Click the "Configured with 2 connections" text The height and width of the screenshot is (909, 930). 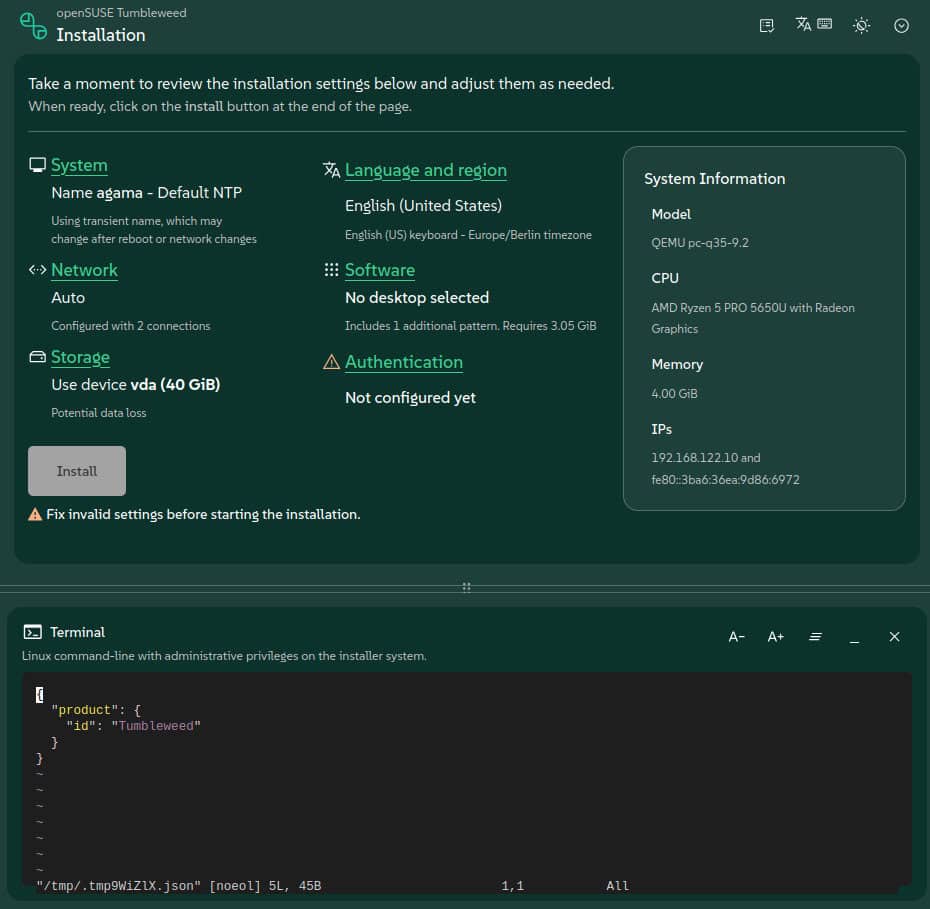click(x=130, y=326)
